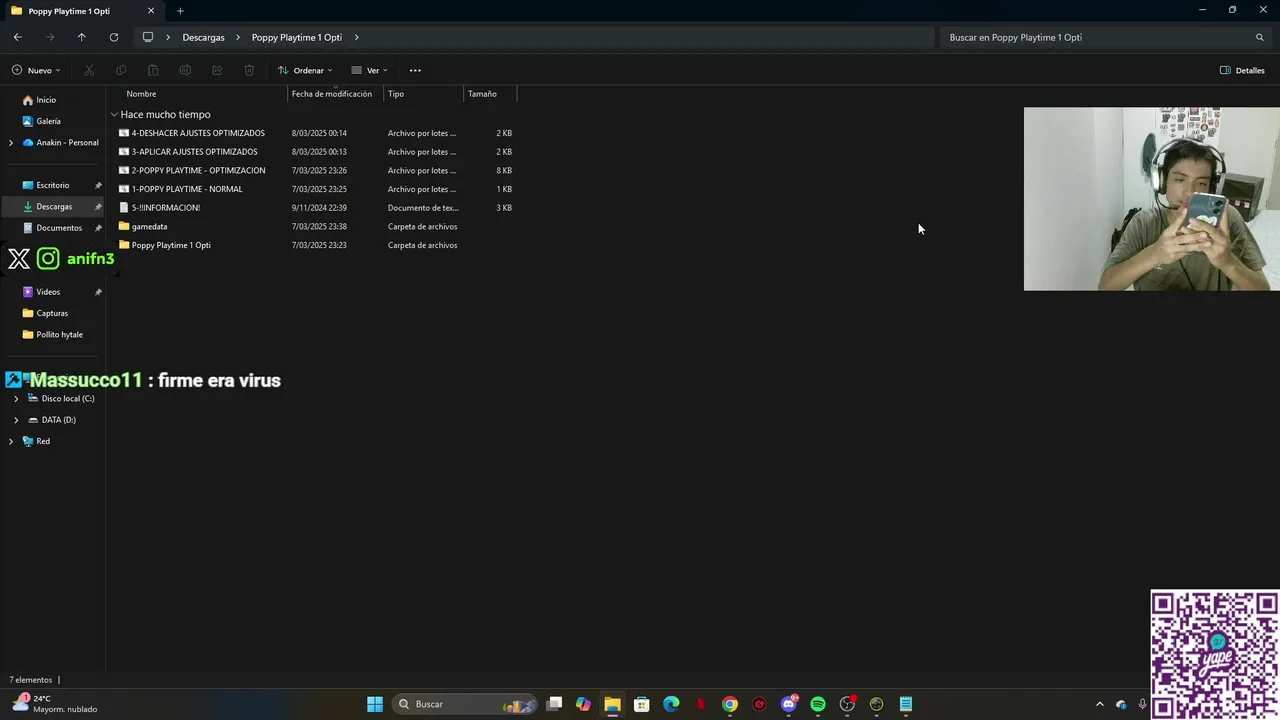Select the Poppy Playtime 1 Opti tab

click(80, 11)
